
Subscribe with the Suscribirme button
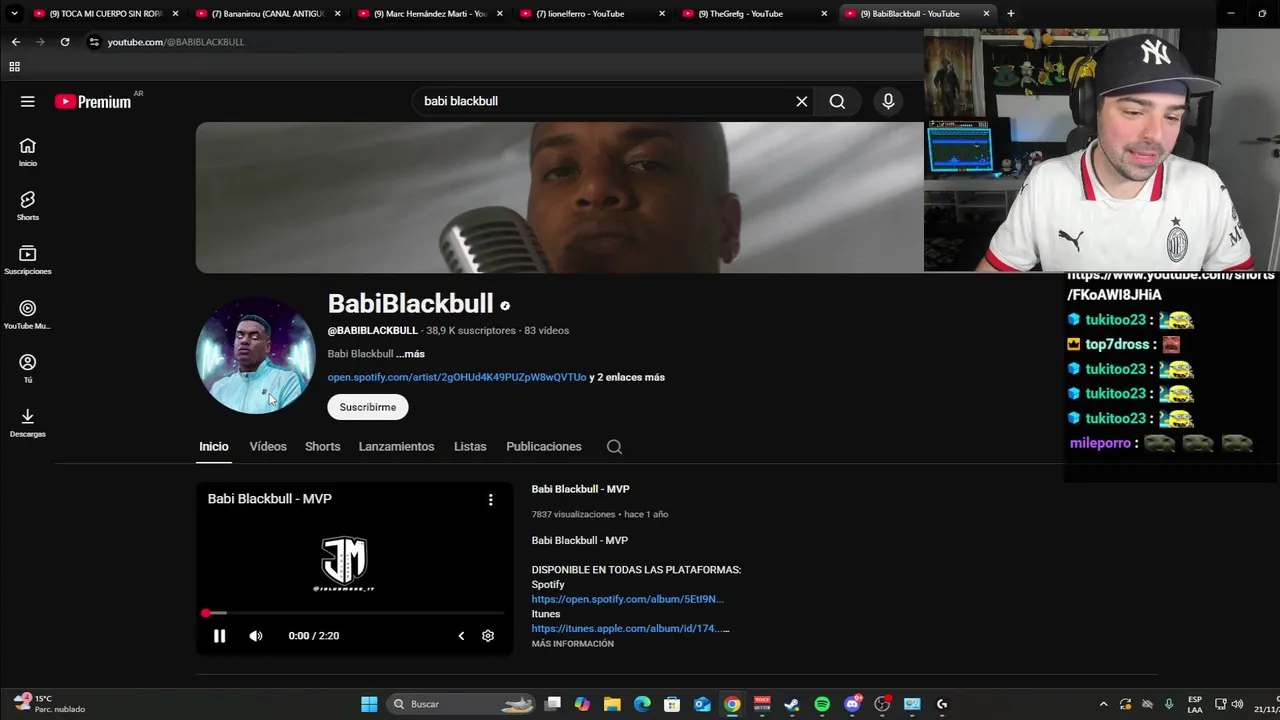click(368, 407)
